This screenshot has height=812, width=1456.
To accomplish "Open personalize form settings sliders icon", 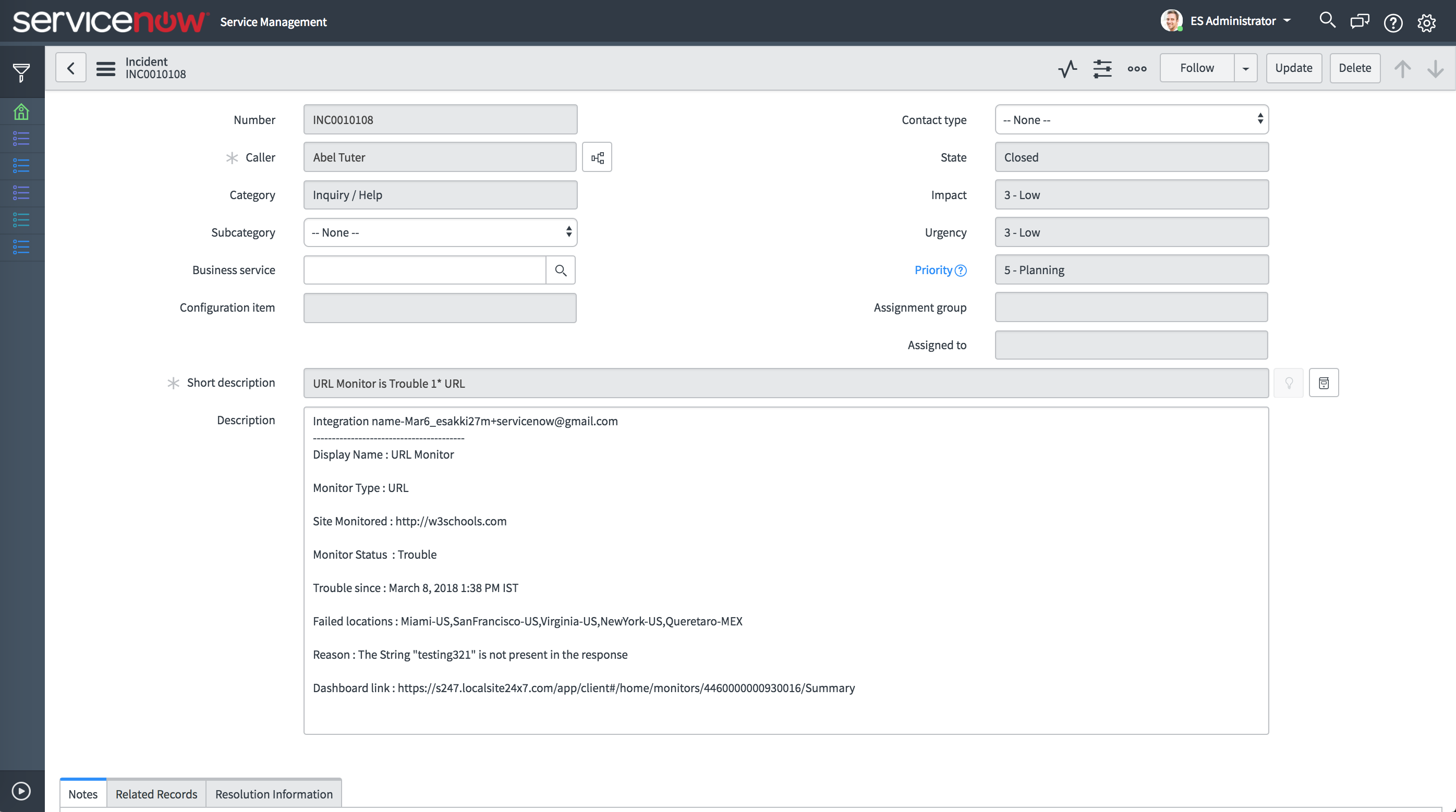I will [x=1102, y=68].
